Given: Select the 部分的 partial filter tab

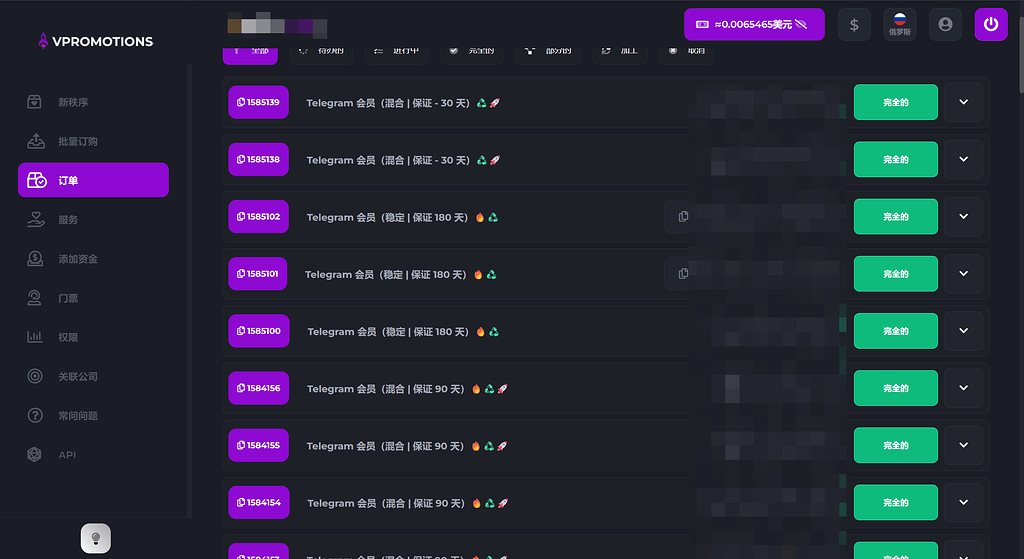Looking at the screenshot, I should (x=550, y=55).
